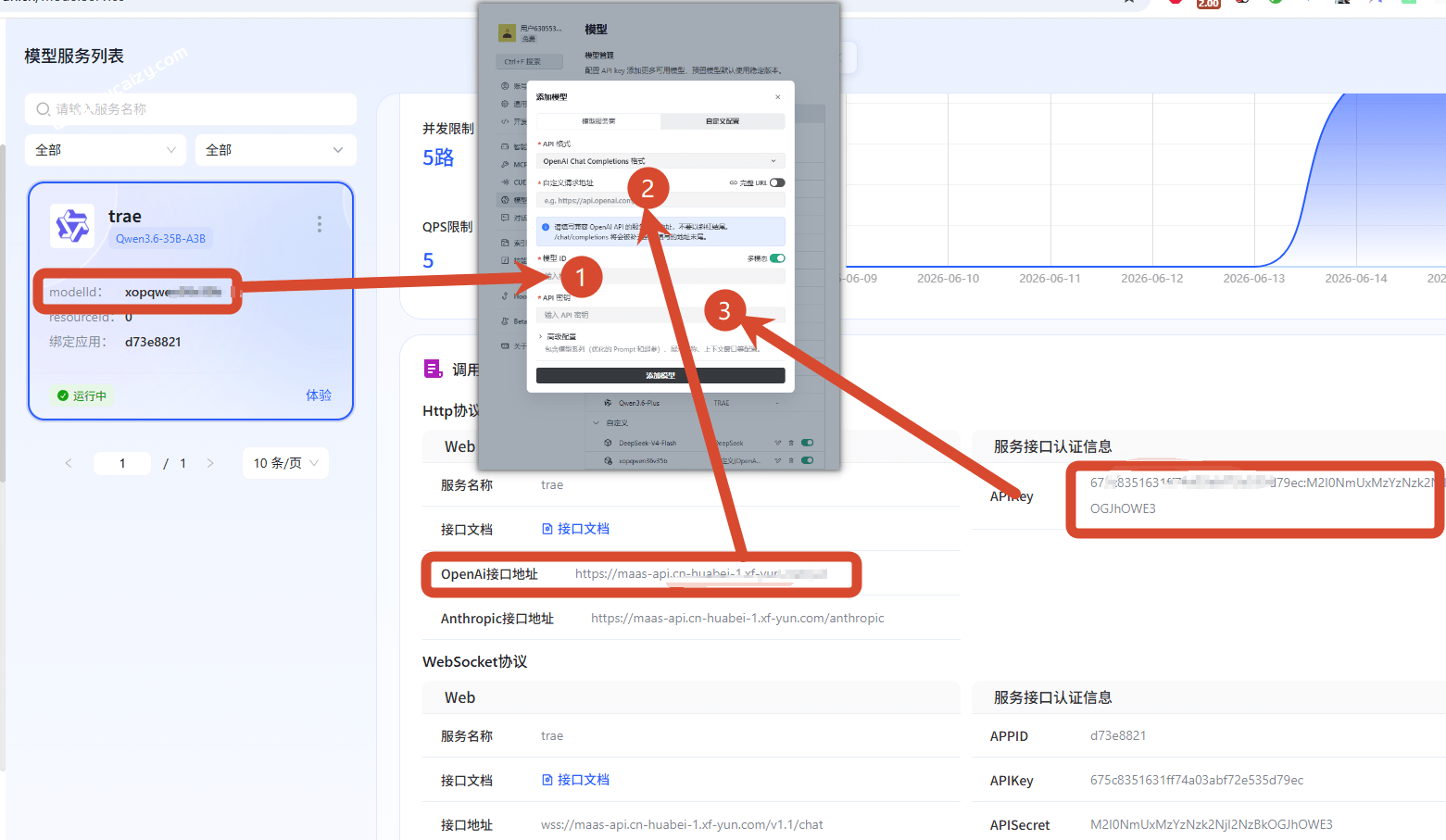Open the first 全部 filter dropdown
This screenshot has width=1446, height=840.
click(x=106, y=150)
